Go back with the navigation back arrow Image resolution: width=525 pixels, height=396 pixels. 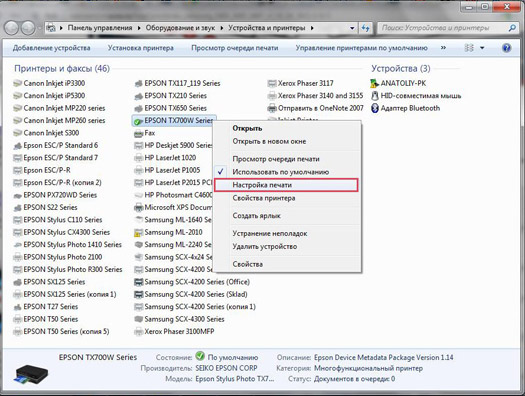(x=12, y=28)
